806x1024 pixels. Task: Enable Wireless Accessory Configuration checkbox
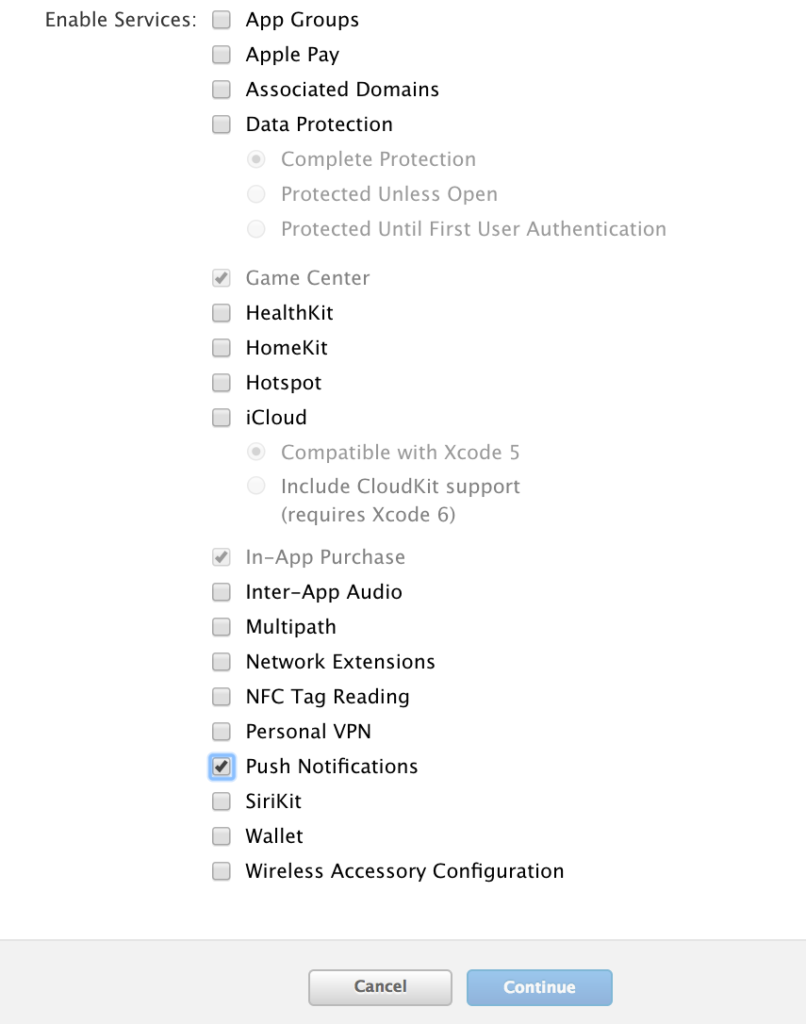click(221, 872)
